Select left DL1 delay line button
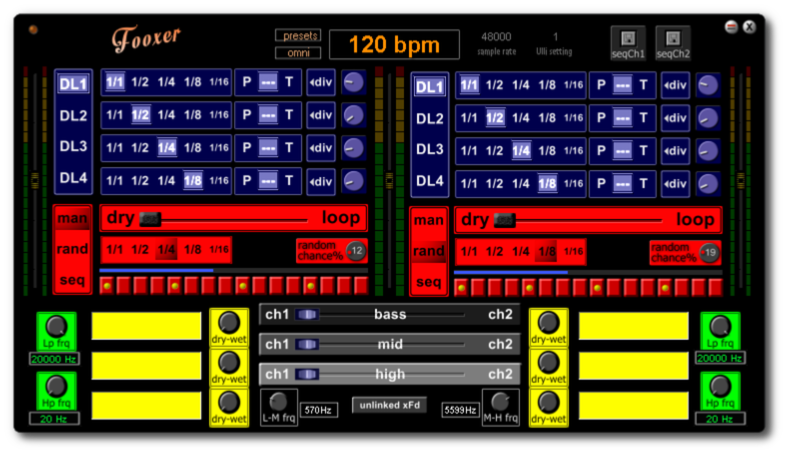 (73, 84)
